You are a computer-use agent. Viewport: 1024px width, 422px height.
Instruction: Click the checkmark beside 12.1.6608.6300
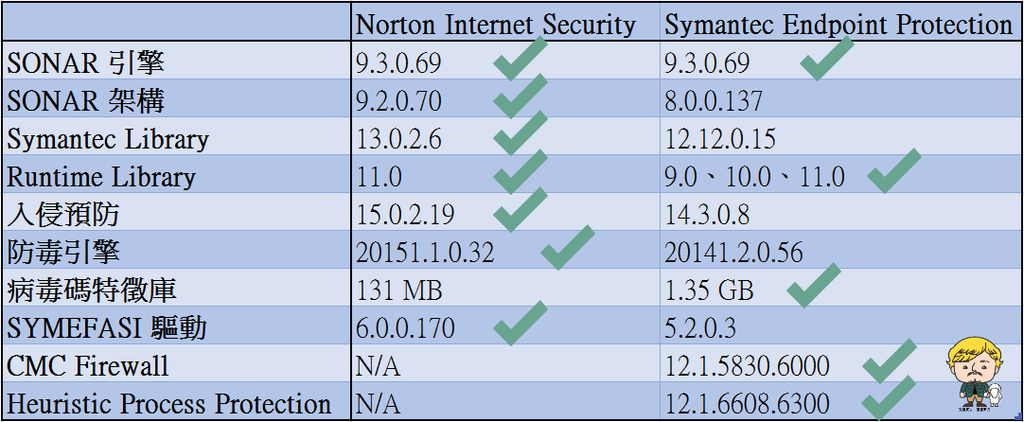click(889, 397)
